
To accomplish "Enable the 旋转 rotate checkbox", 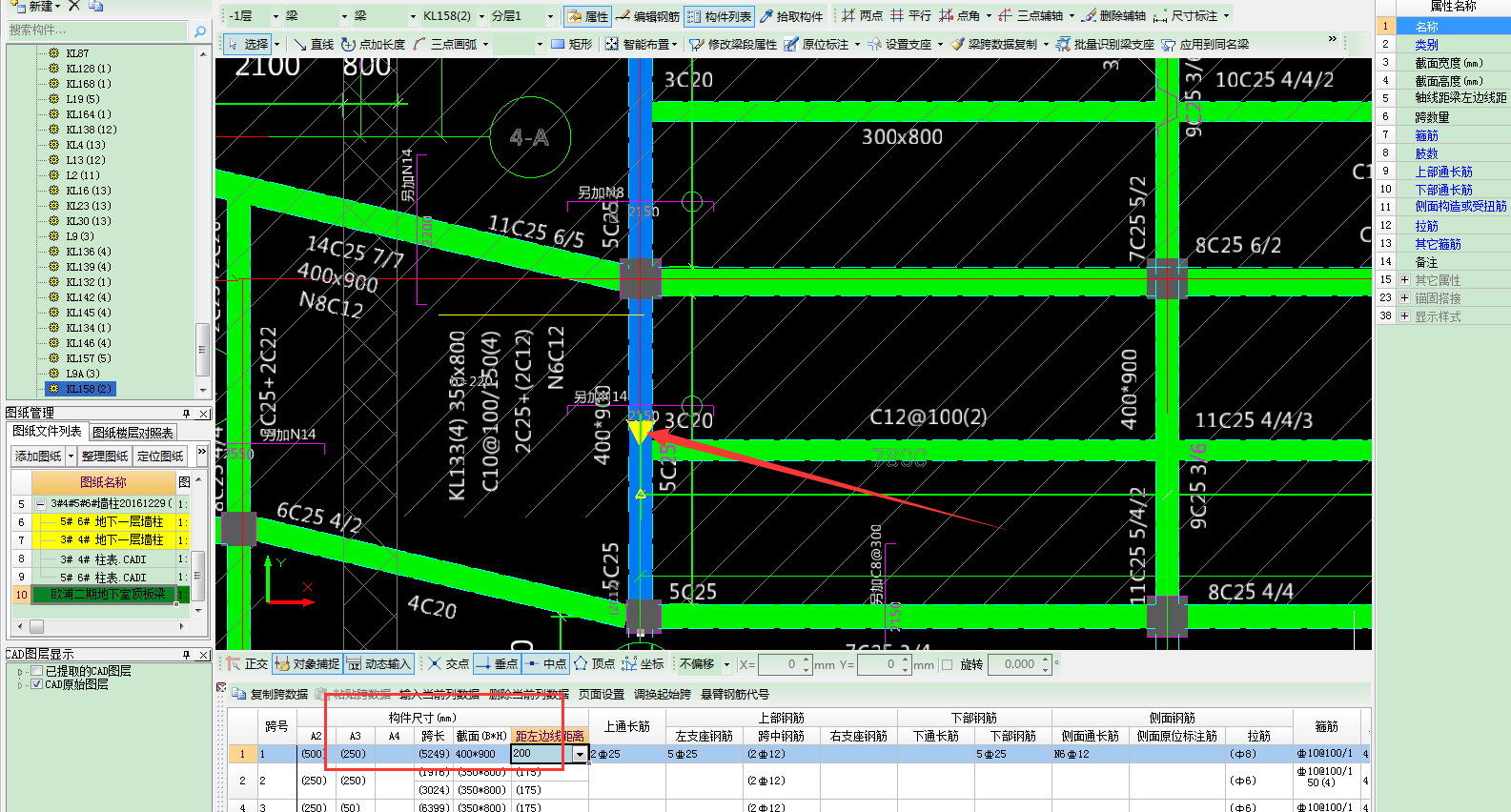I will click(x=948, y=665).
